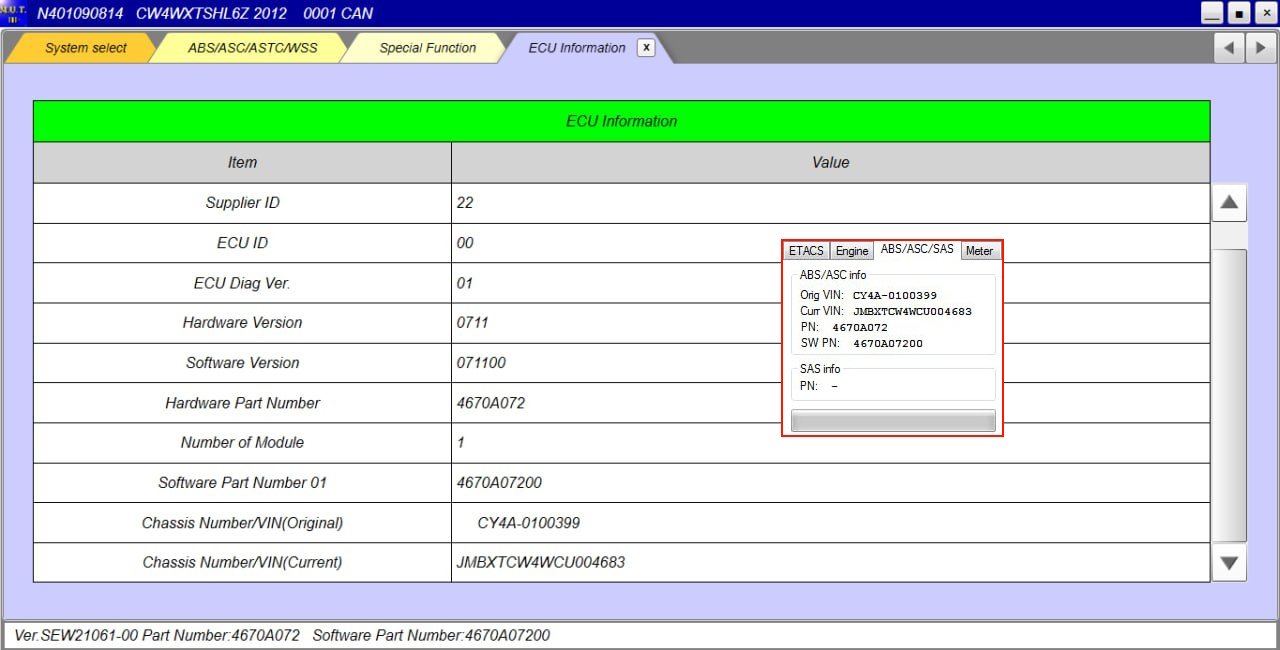Select the ECU Information tab
This screenshot has width=1280, height=650.
576,48
